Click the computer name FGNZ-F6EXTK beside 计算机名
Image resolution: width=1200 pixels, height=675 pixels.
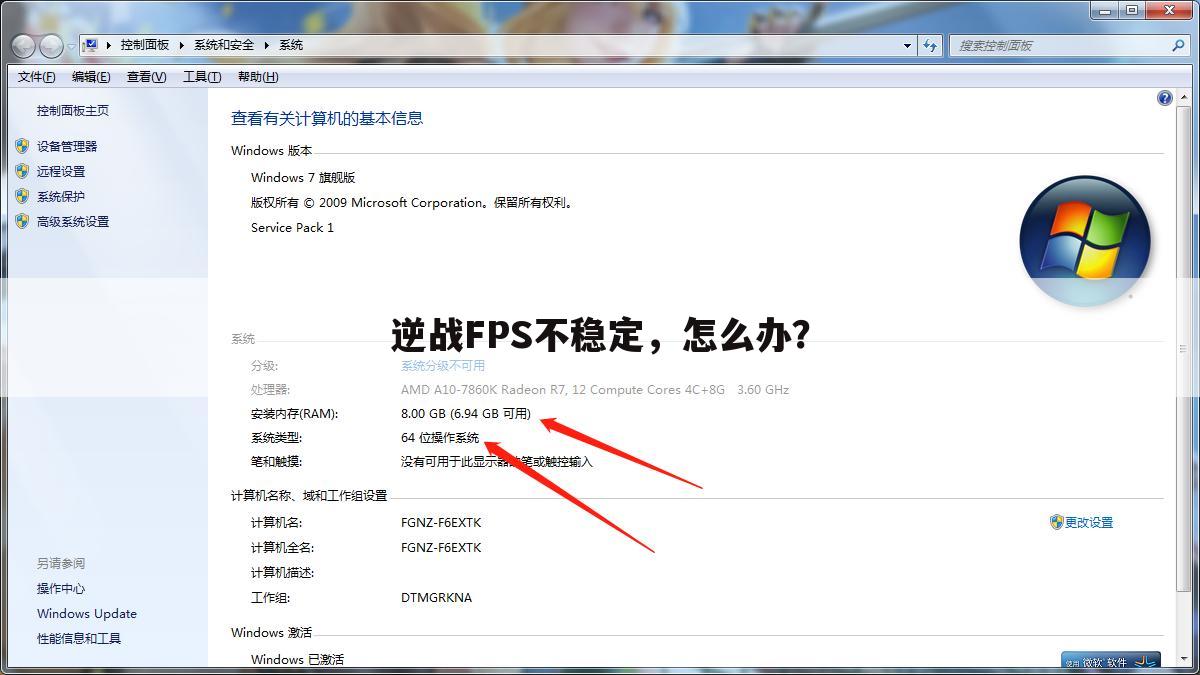tap(441, 523)
